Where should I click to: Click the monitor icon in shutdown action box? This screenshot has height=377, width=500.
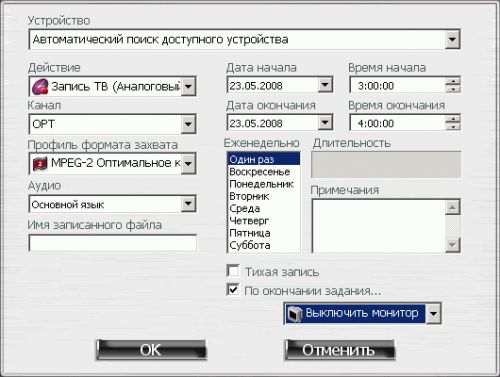295,314
